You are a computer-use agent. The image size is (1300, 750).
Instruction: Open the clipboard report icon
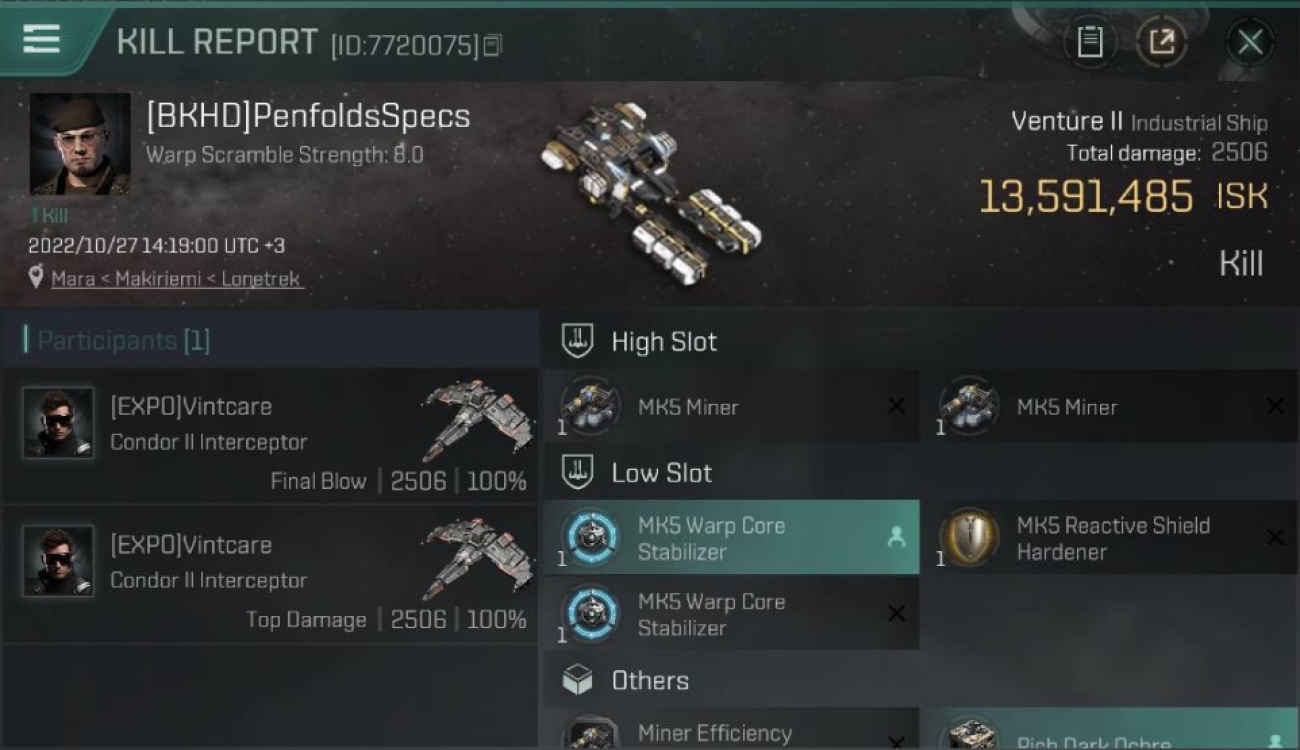pos(1089,42)
